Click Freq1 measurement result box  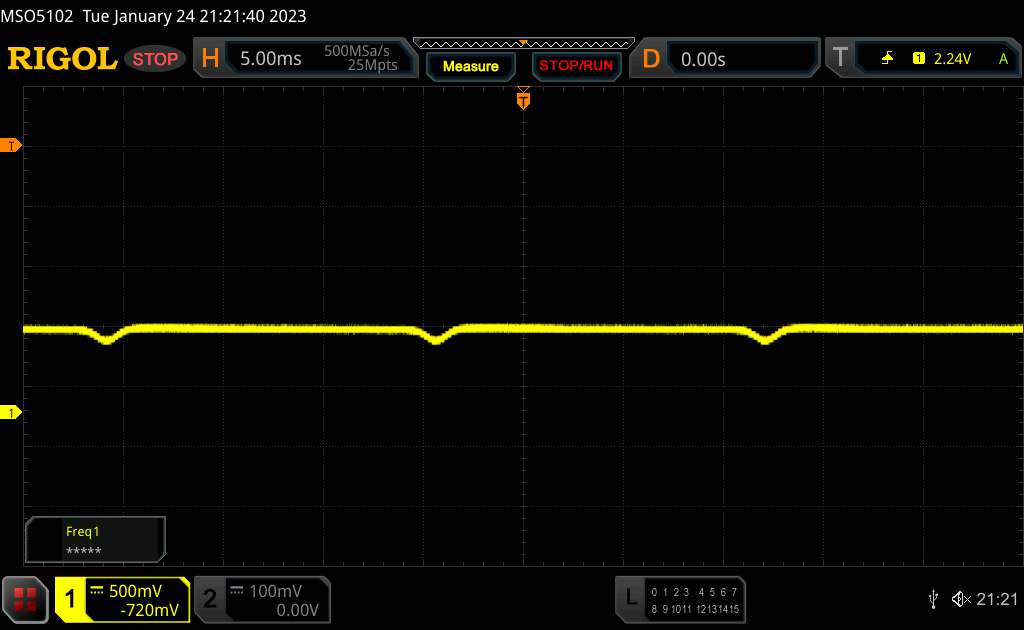[95, 540]
